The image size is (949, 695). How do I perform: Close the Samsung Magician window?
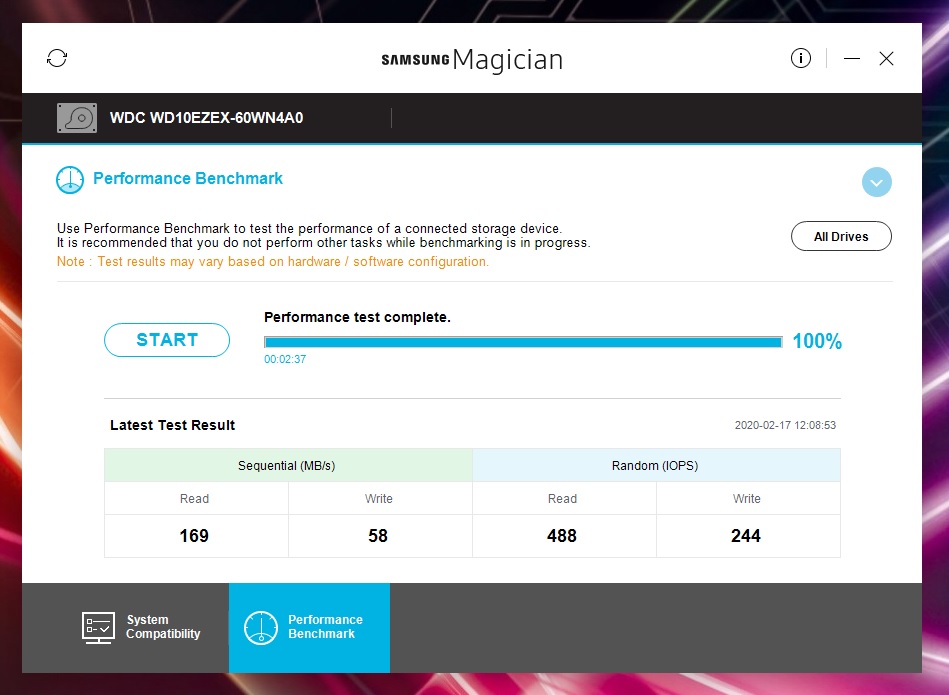point(887,58)
